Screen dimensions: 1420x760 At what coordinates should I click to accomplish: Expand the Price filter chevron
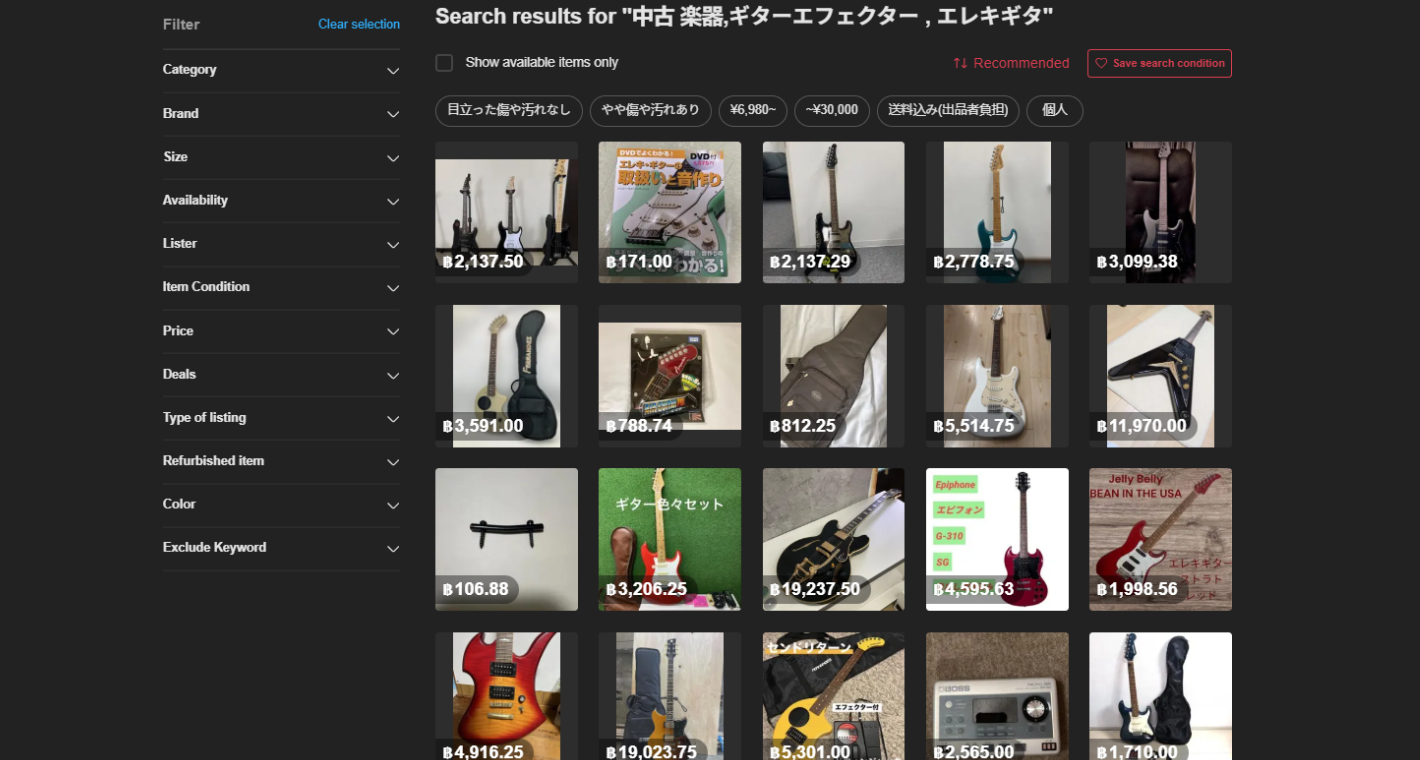[392, 332]
